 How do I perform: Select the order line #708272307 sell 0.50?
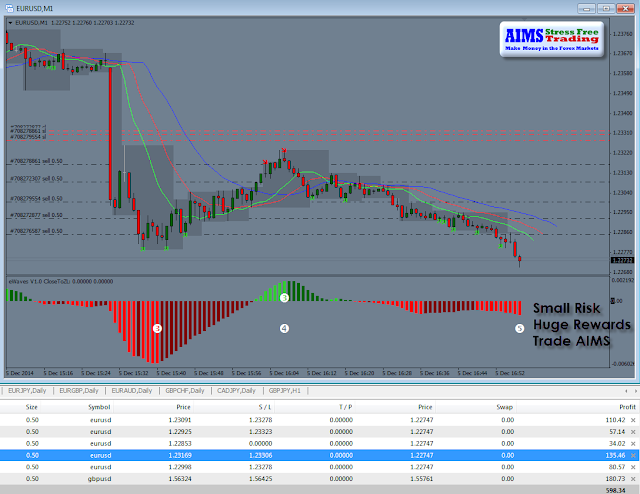click(x=36, y=178)
